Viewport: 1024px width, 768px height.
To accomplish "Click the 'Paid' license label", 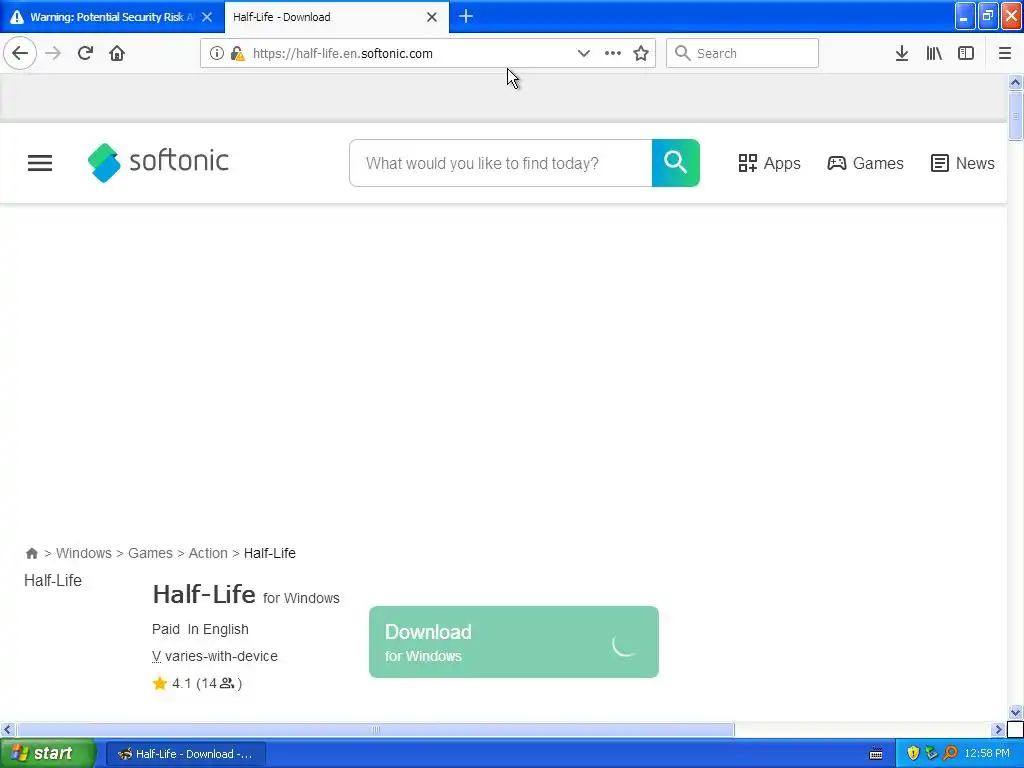I will (x=166, y=629).
